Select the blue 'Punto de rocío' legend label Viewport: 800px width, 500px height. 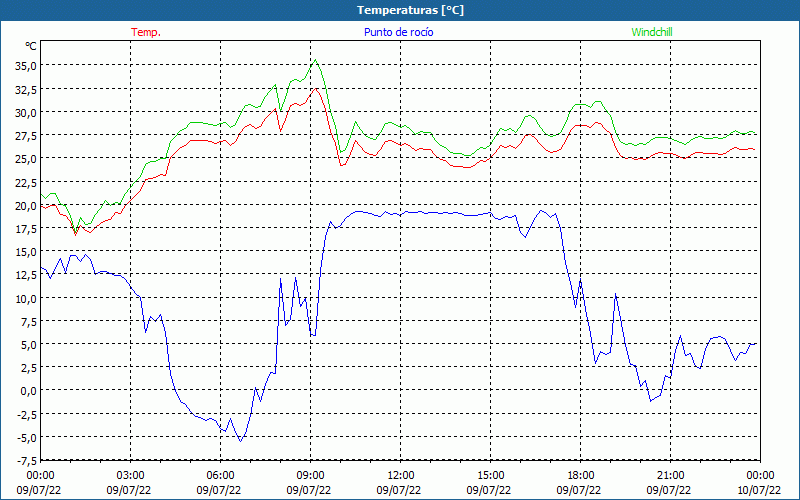pyautogui.click(x=398, y=32)
